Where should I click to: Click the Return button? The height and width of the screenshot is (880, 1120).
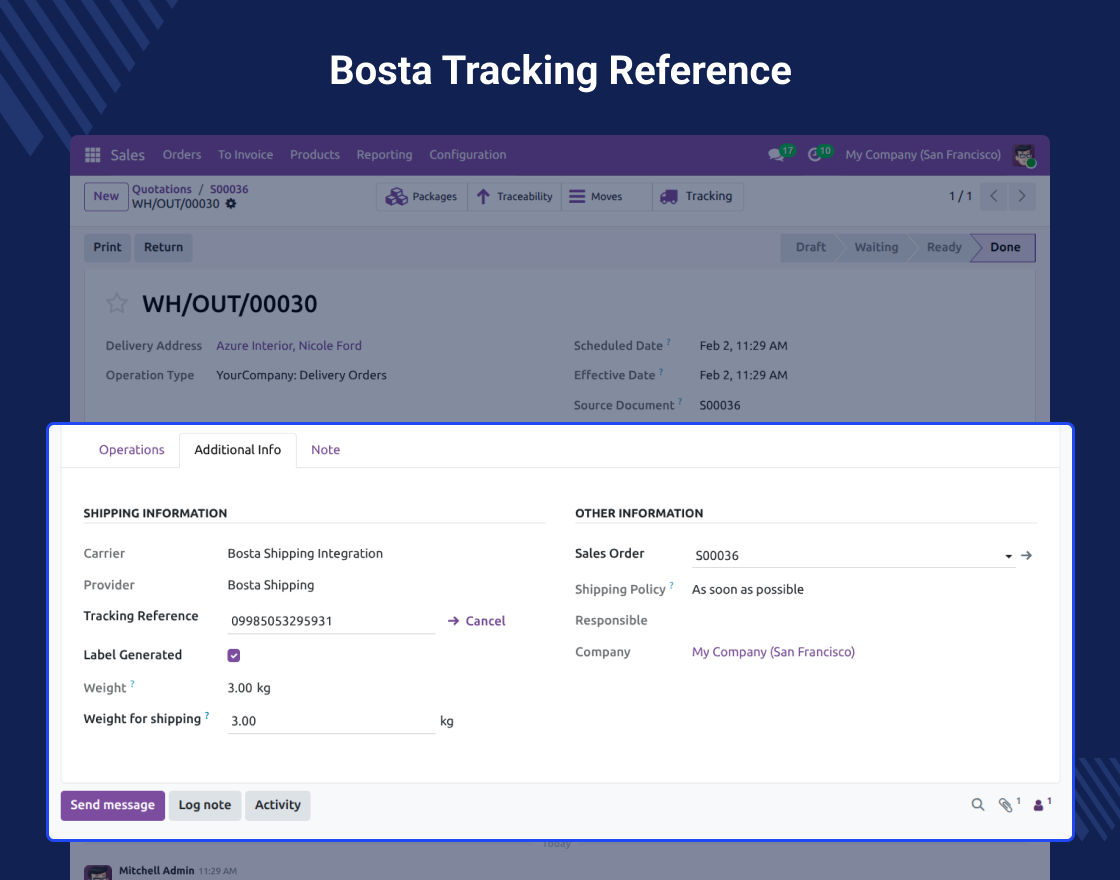[x=164, y=247]
